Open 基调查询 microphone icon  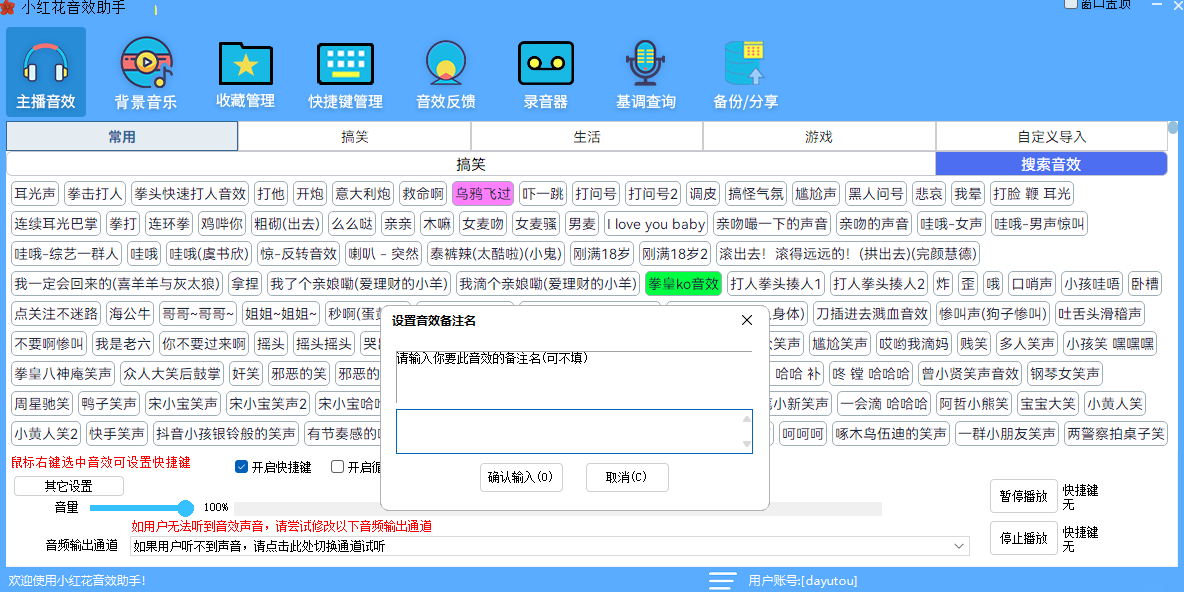(x=645, y=70)
